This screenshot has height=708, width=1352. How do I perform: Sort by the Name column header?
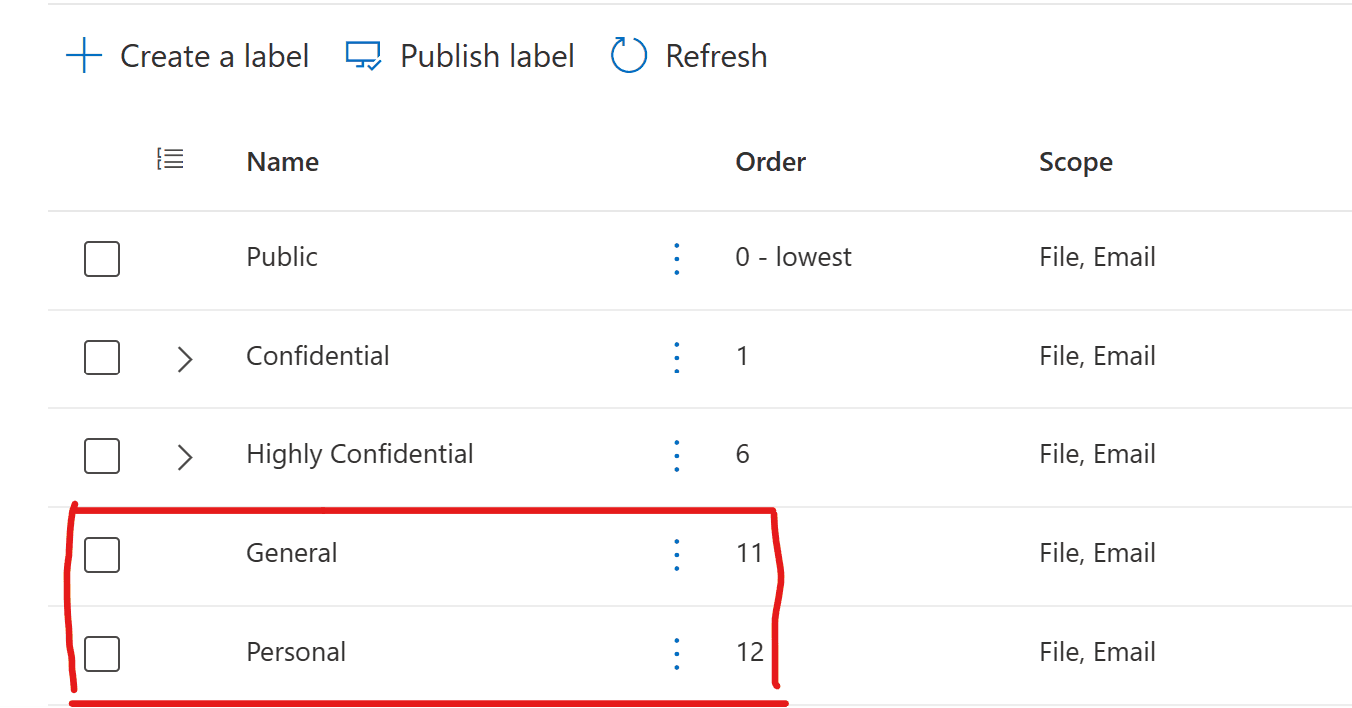[283, 162]
